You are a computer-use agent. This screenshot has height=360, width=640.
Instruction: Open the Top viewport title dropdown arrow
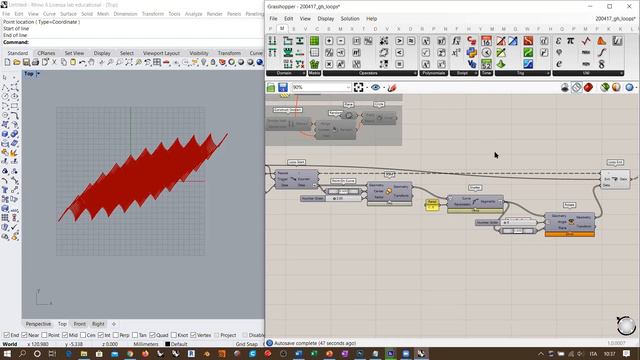pyautogui.click(x=38, y=74)
